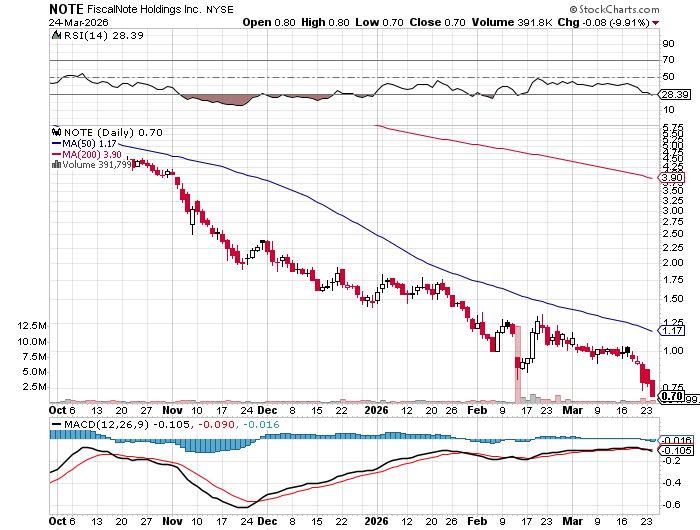The width and height of the screenshot is (700, 530).
Task: Click the candlestick icon next to NOTE (Daily)
Action: (x=57, y=133)
